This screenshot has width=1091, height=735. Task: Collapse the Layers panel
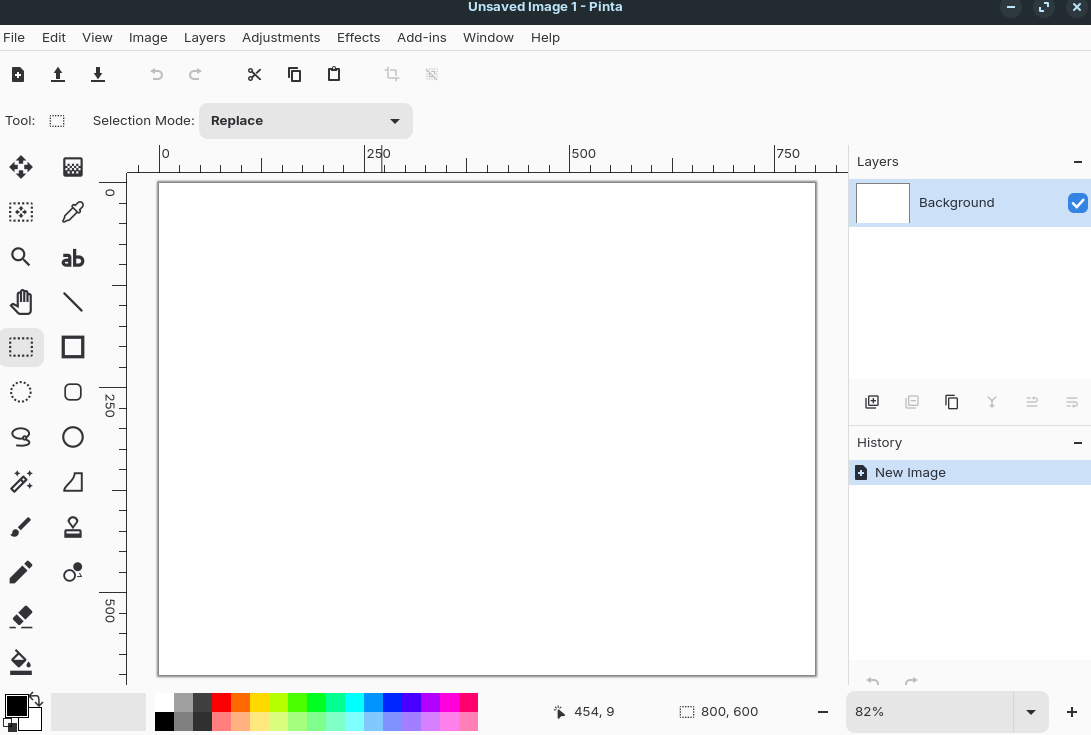coord(1077,162)
